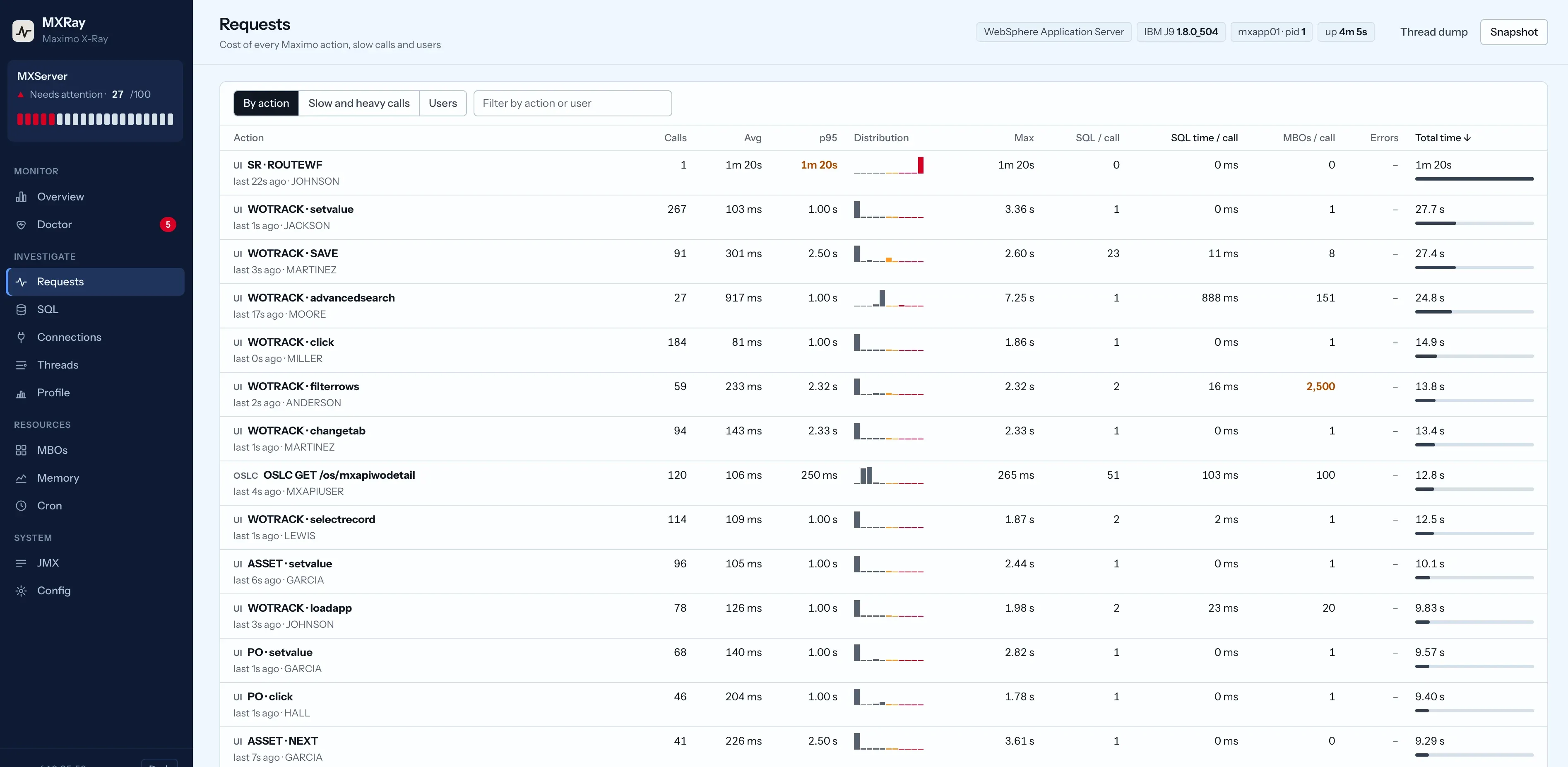The height and width of the screenshot is (767, 1568).
Task: Open Doctor heart-shield icon
Action: pyautogui.click(x=21, y=225)
